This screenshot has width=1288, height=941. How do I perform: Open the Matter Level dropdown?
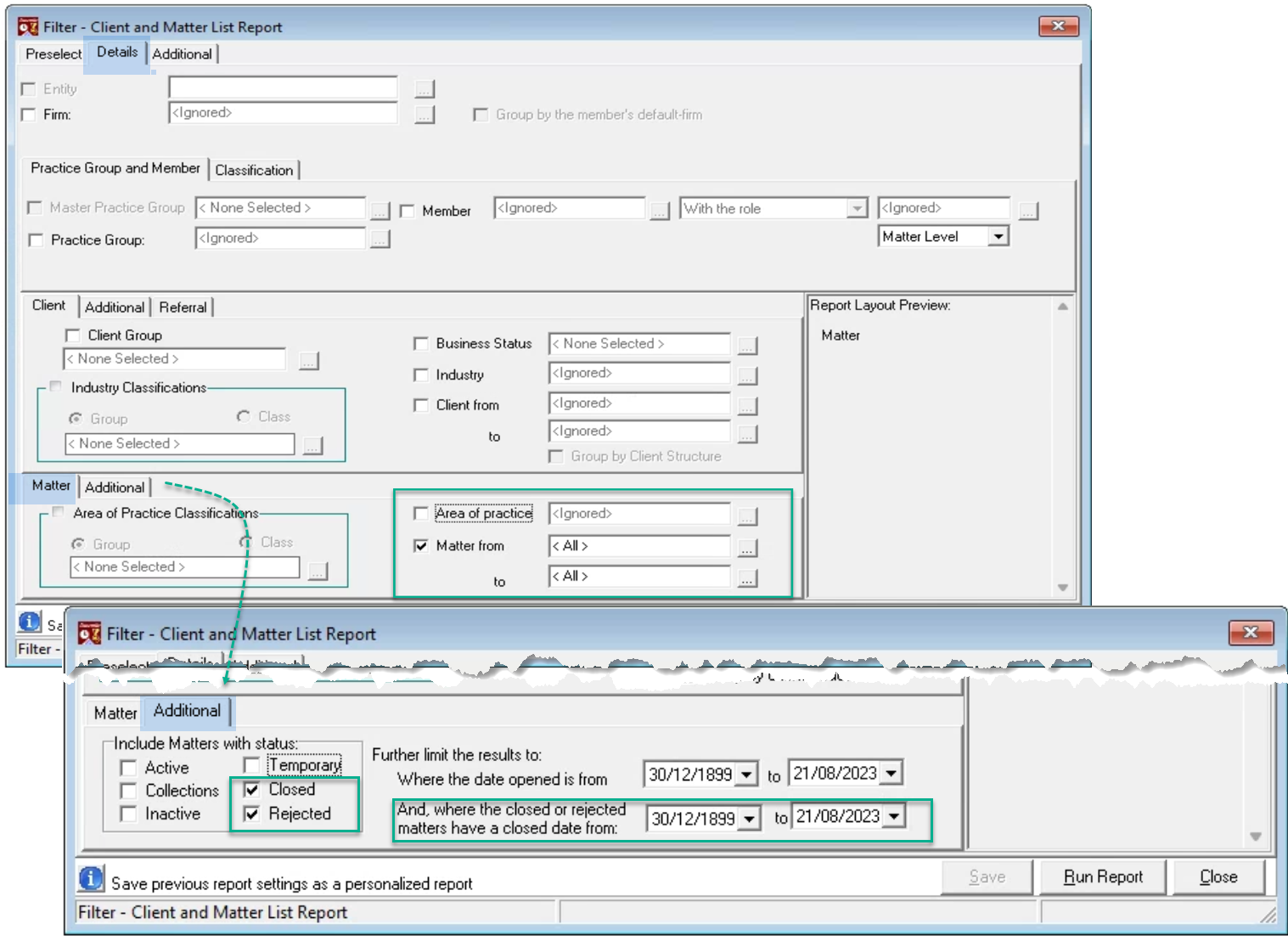998,236
